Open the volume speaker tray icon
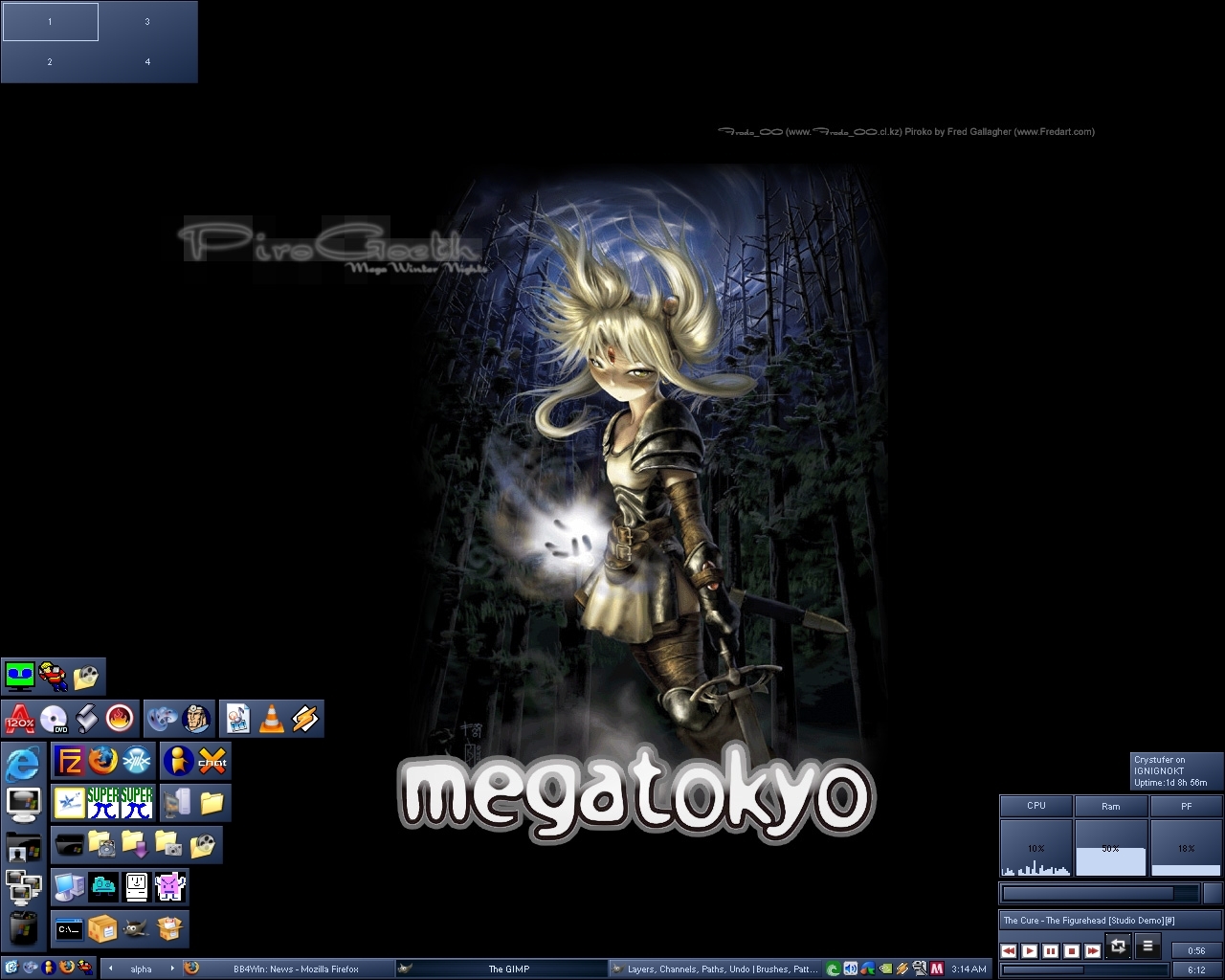 850,969
